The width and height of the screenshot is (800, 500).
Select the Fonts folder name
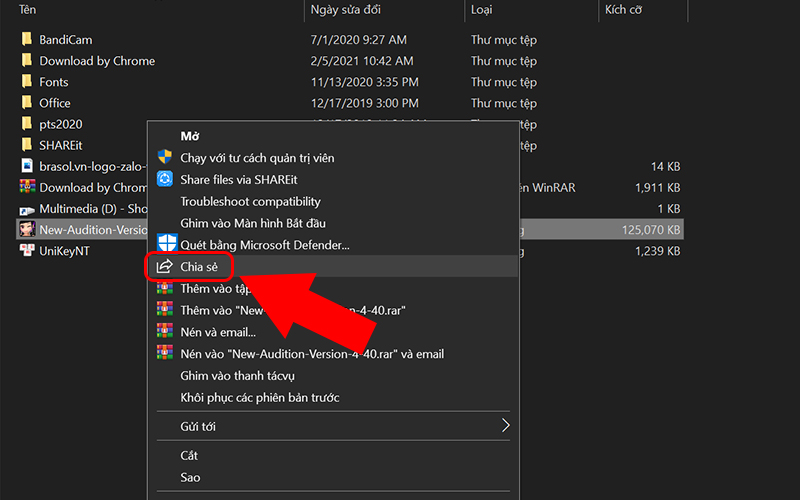click(x=54, y=82)
